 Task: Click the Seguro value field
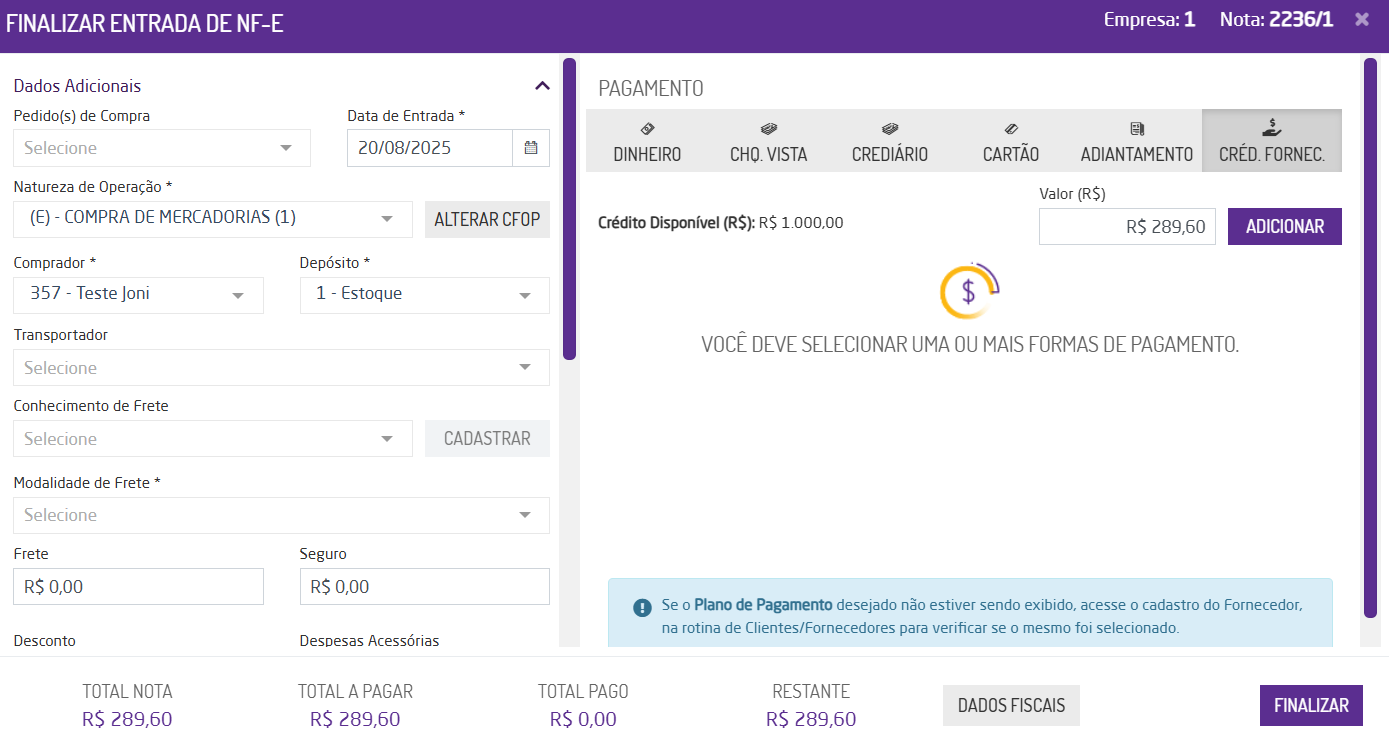425,586
